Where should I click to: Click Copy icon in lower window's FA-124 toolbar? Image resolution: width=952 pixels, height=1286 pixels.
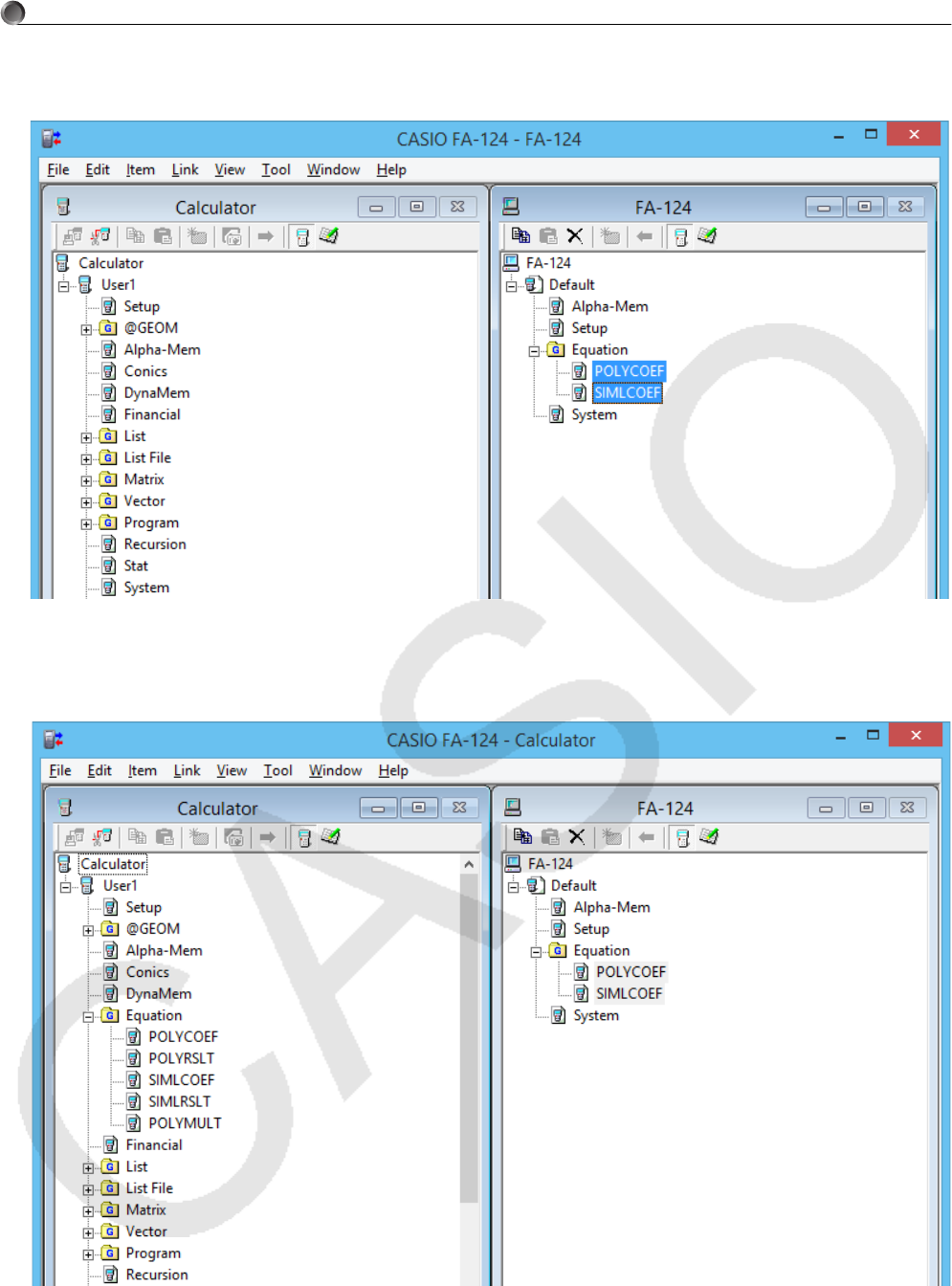tap(522, 836)
